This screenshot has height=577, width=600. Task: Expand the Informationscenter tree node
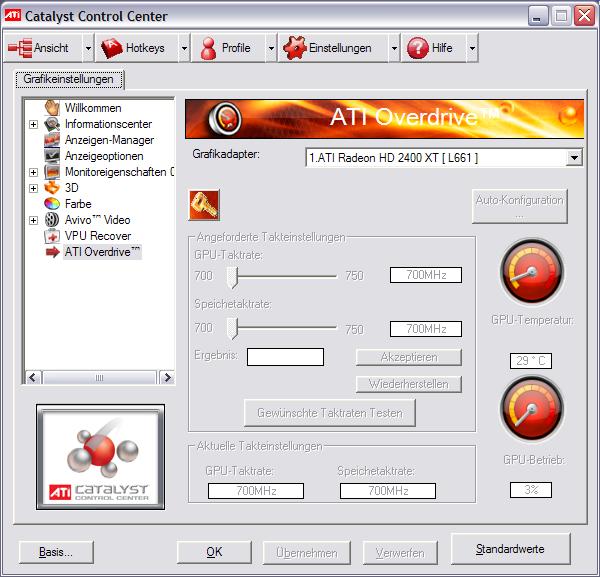tap(33, 124)
